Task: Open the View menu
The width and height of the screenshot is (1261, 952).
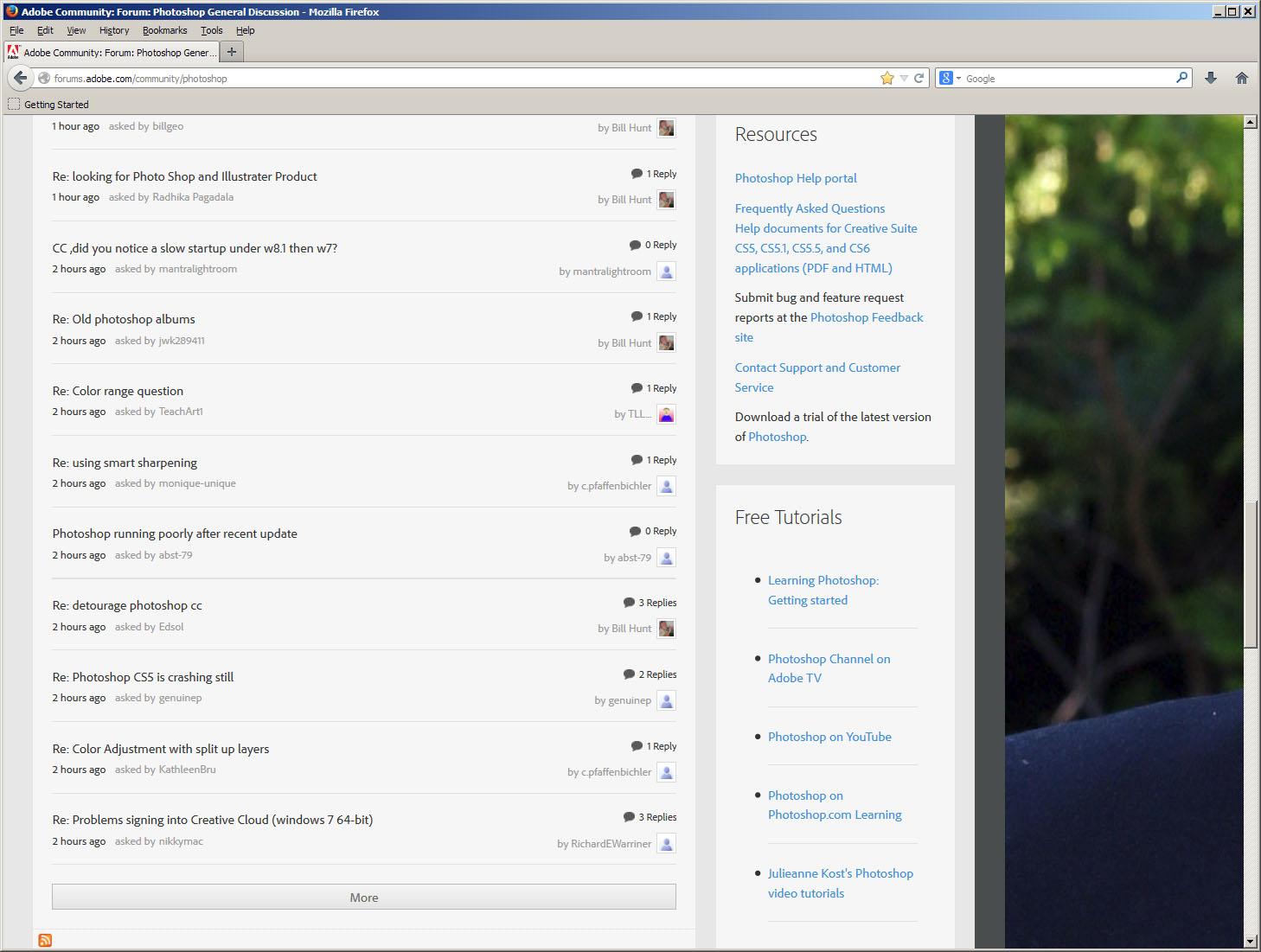Action: click(x=76, y=30)
